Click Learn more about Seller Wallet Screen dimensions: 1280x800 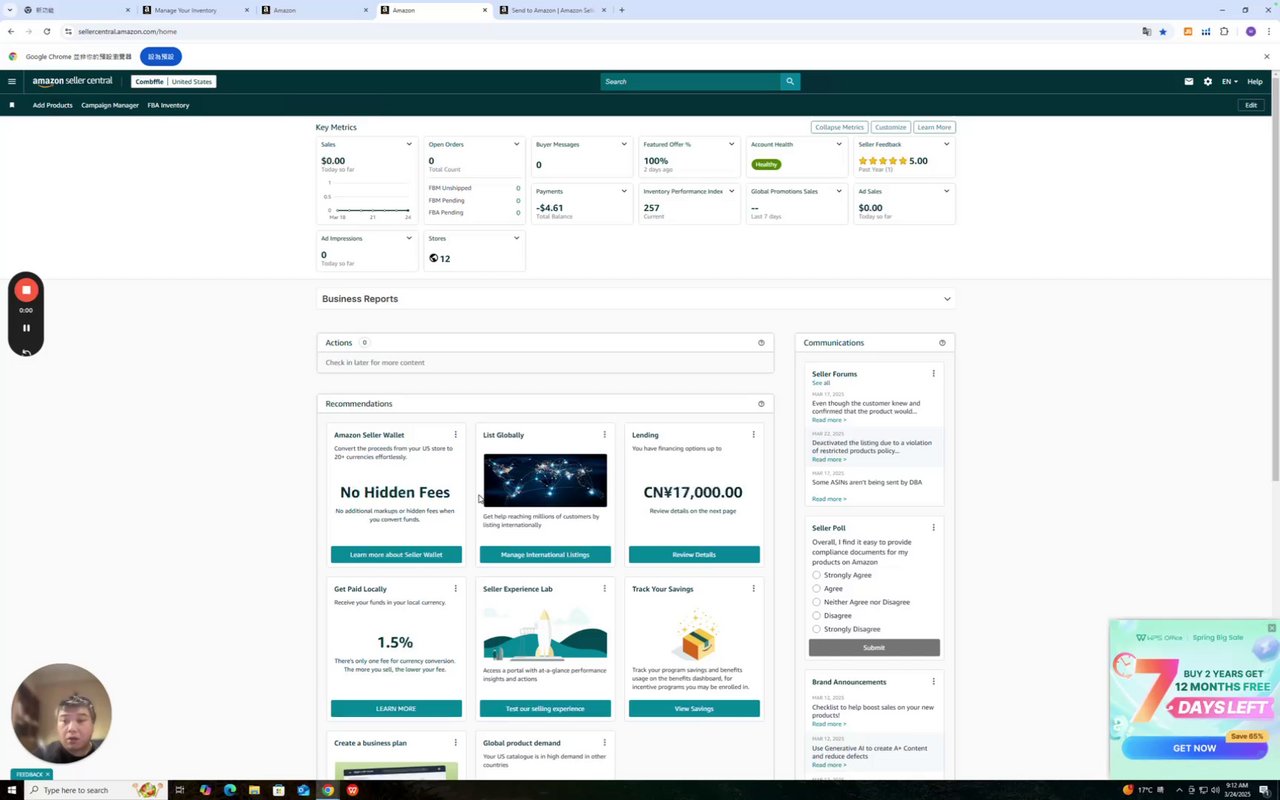point(396,554)
